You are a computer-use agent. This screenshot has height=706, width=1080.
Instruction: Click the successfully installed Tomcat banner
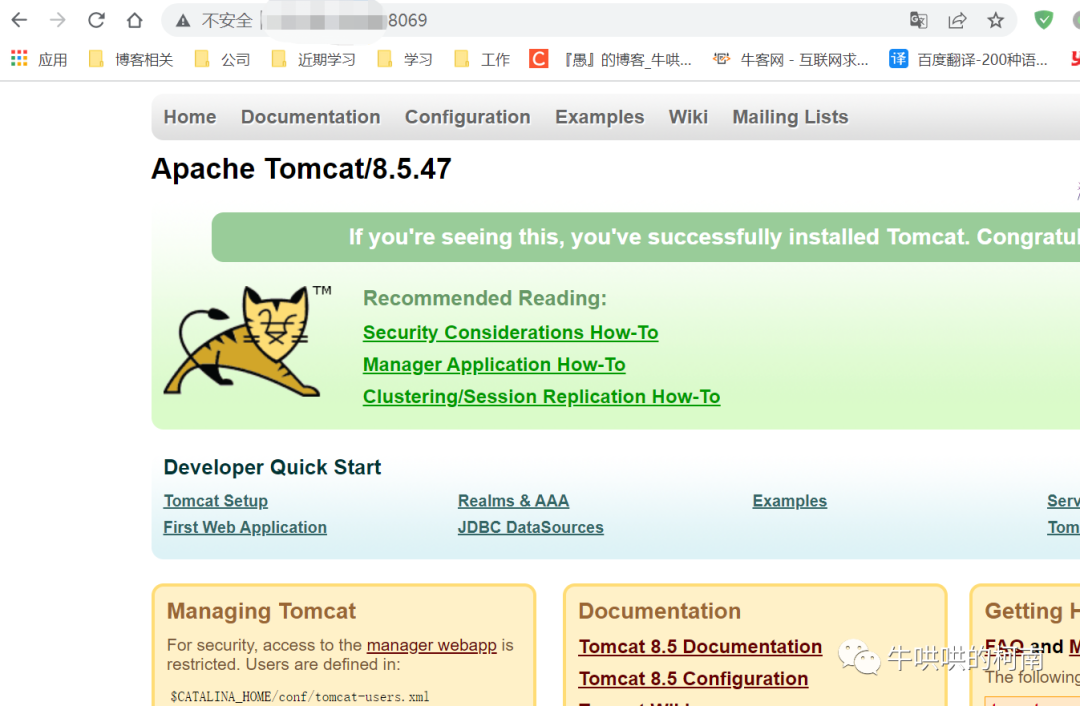pos(645,237)
